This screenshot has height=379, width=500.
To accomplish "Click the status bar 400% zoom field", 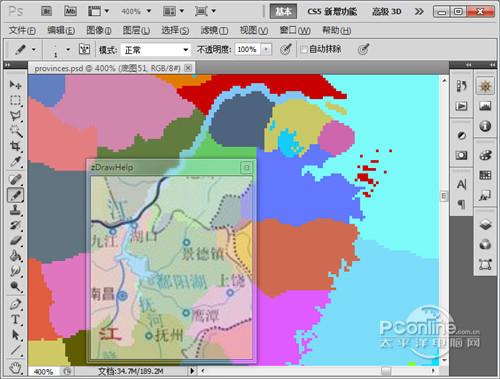I will click(x=43, y=371).
